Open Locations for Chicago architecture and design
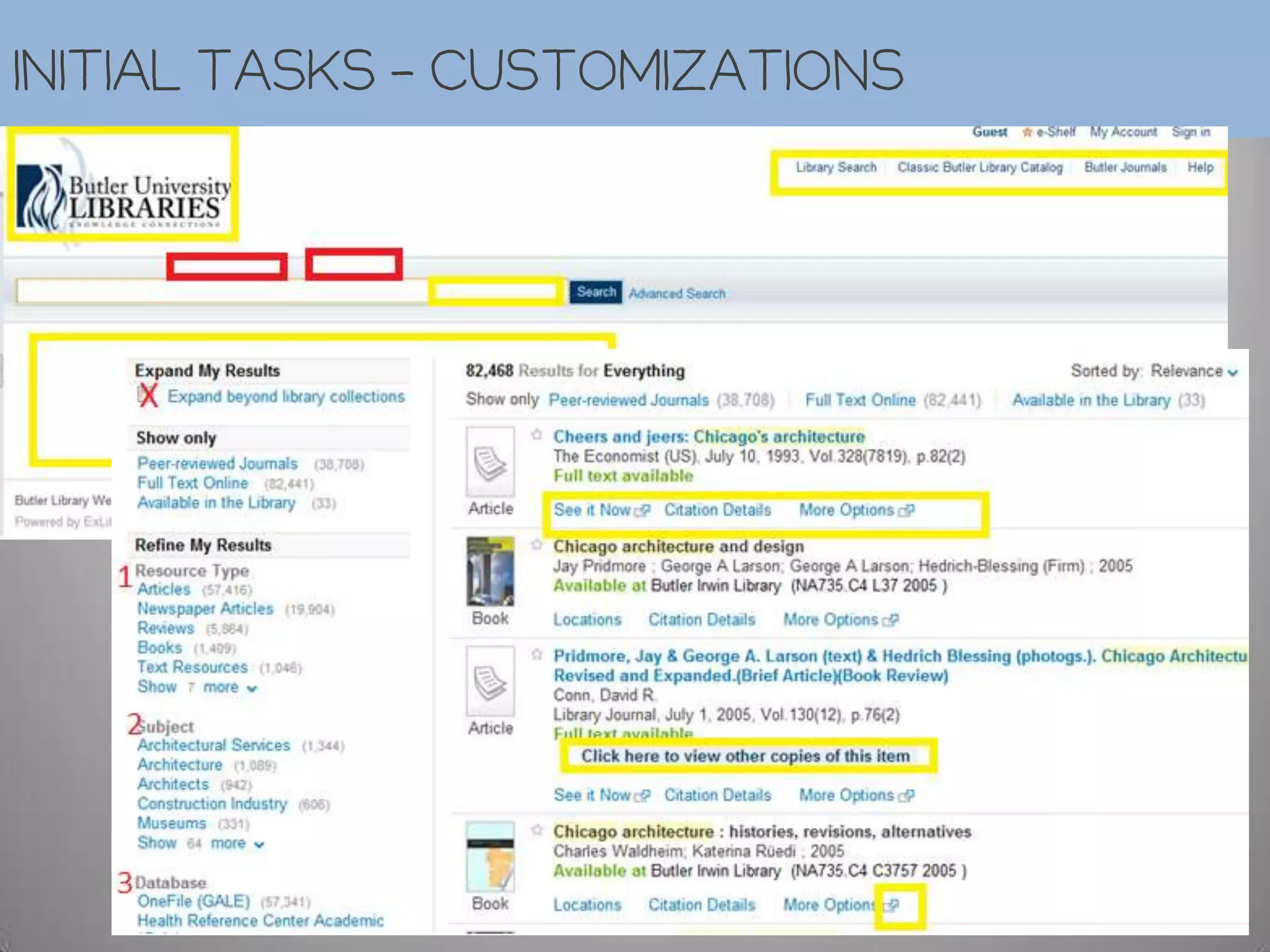This screenshot has height=952, width=1270. tap(587, 620)
